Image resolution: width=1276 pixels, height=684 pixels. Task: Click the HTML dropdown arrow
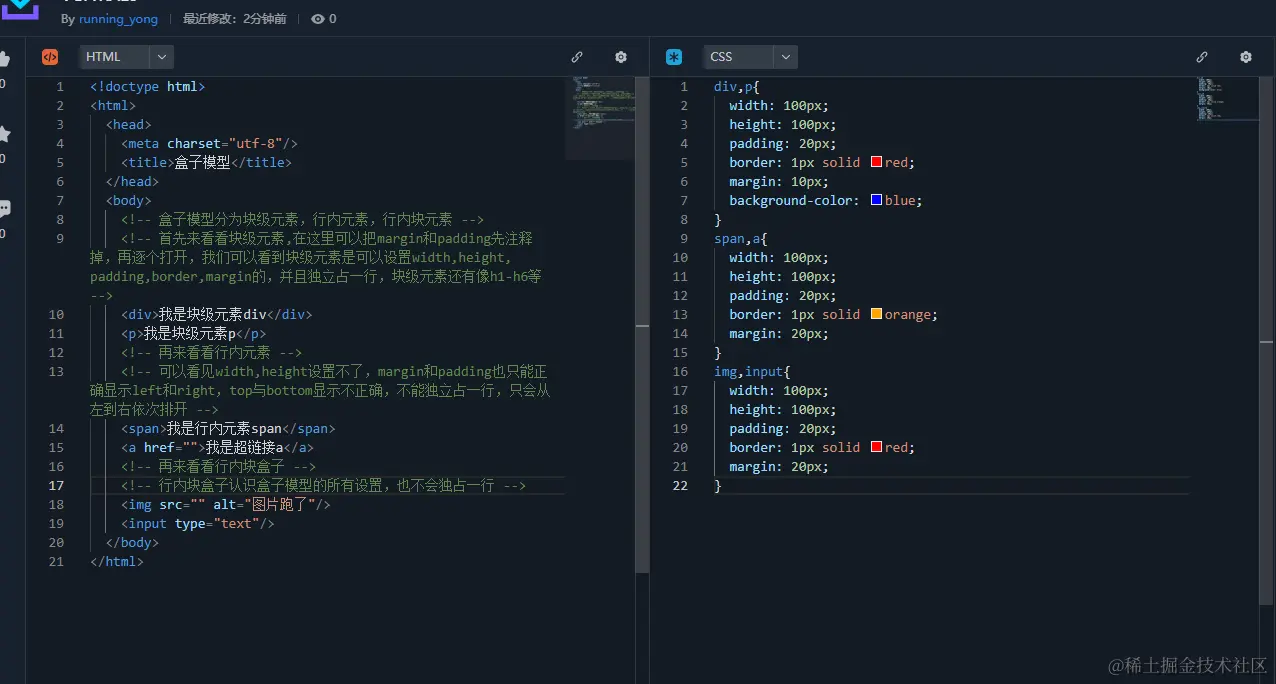[162, 57]
